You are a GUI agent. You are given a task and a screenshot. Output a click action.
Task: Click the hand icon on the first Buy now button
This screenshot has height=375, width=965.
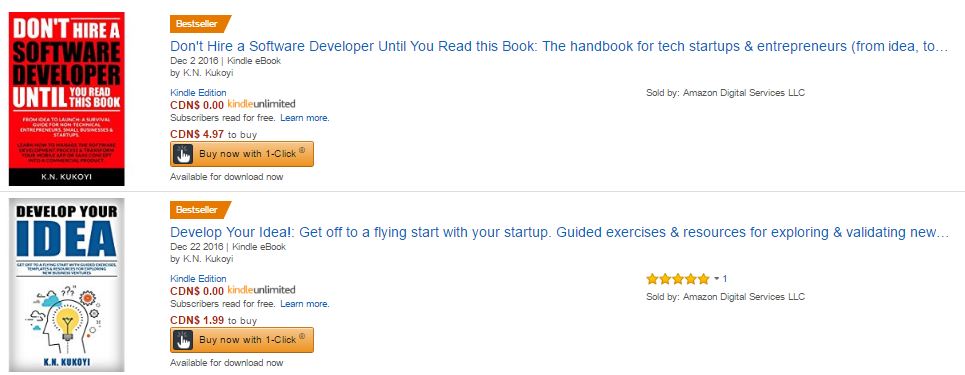pyautogui.click(x=183, y=154)
